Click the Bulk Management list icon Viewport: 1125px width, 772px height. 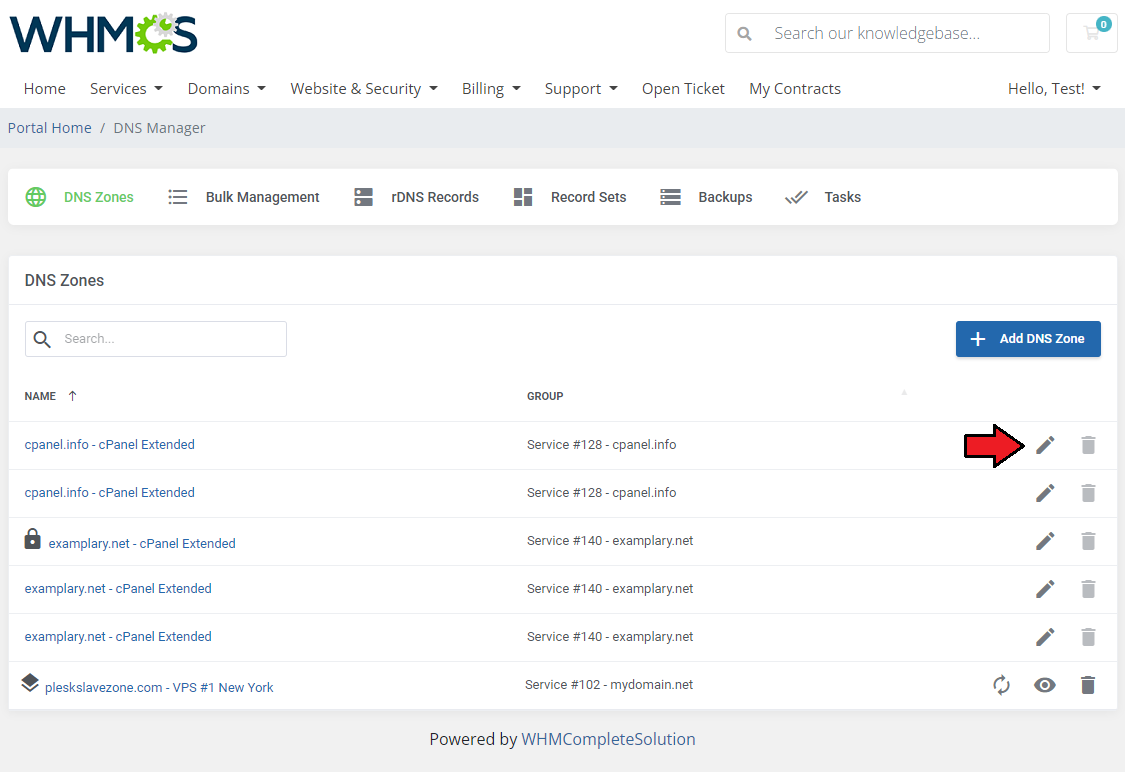click(x=177, y=197)
